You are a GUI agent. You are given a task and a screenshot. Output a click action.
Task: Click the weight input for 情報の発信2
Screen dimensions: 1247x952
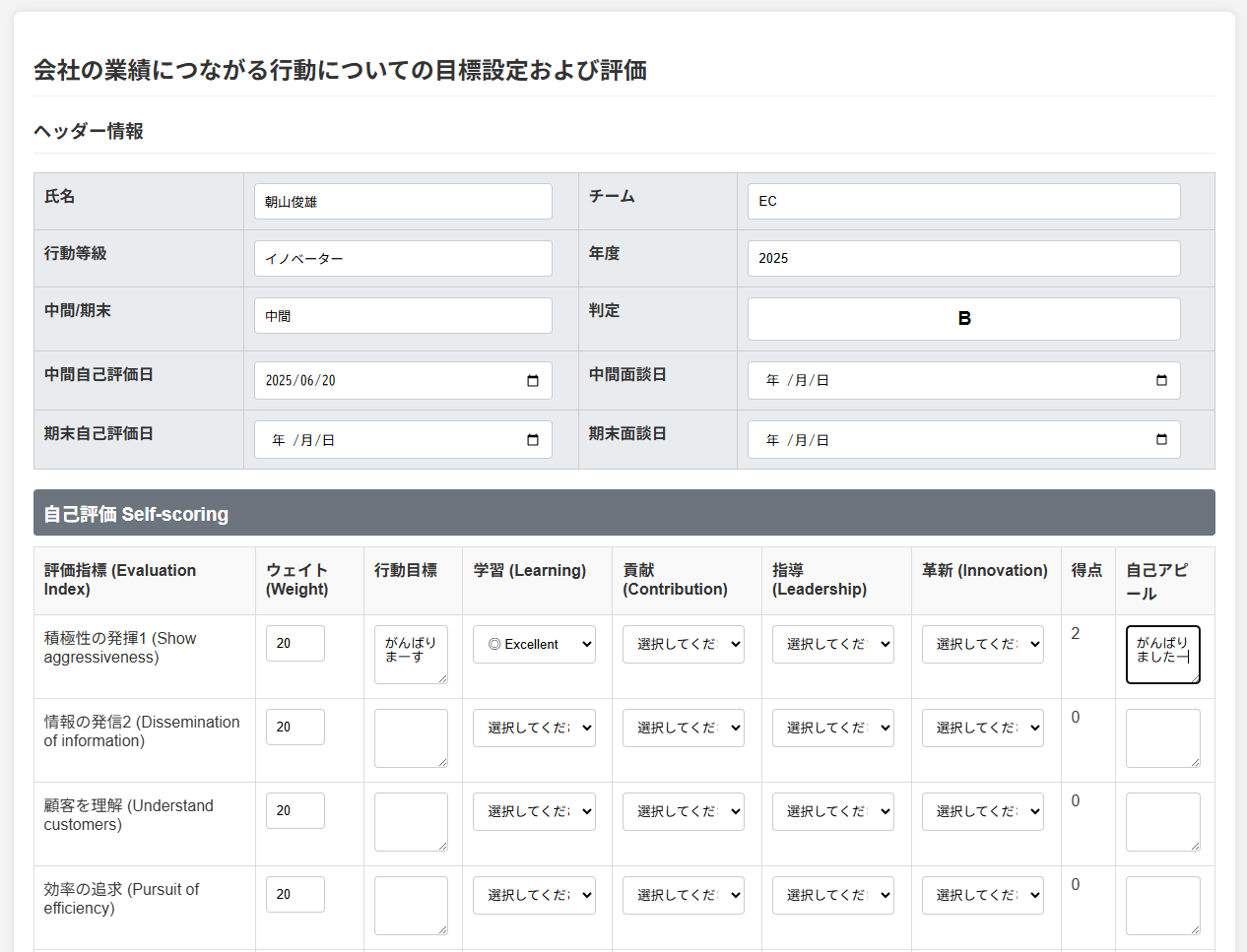295,727
